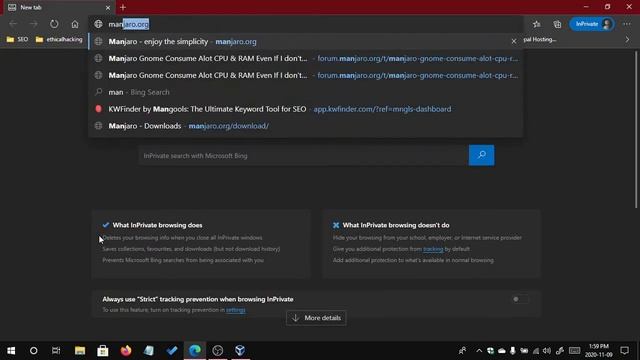Select KWFinder by Mangools suggestion
640x360 pixels.
click(x=305, y=109)
